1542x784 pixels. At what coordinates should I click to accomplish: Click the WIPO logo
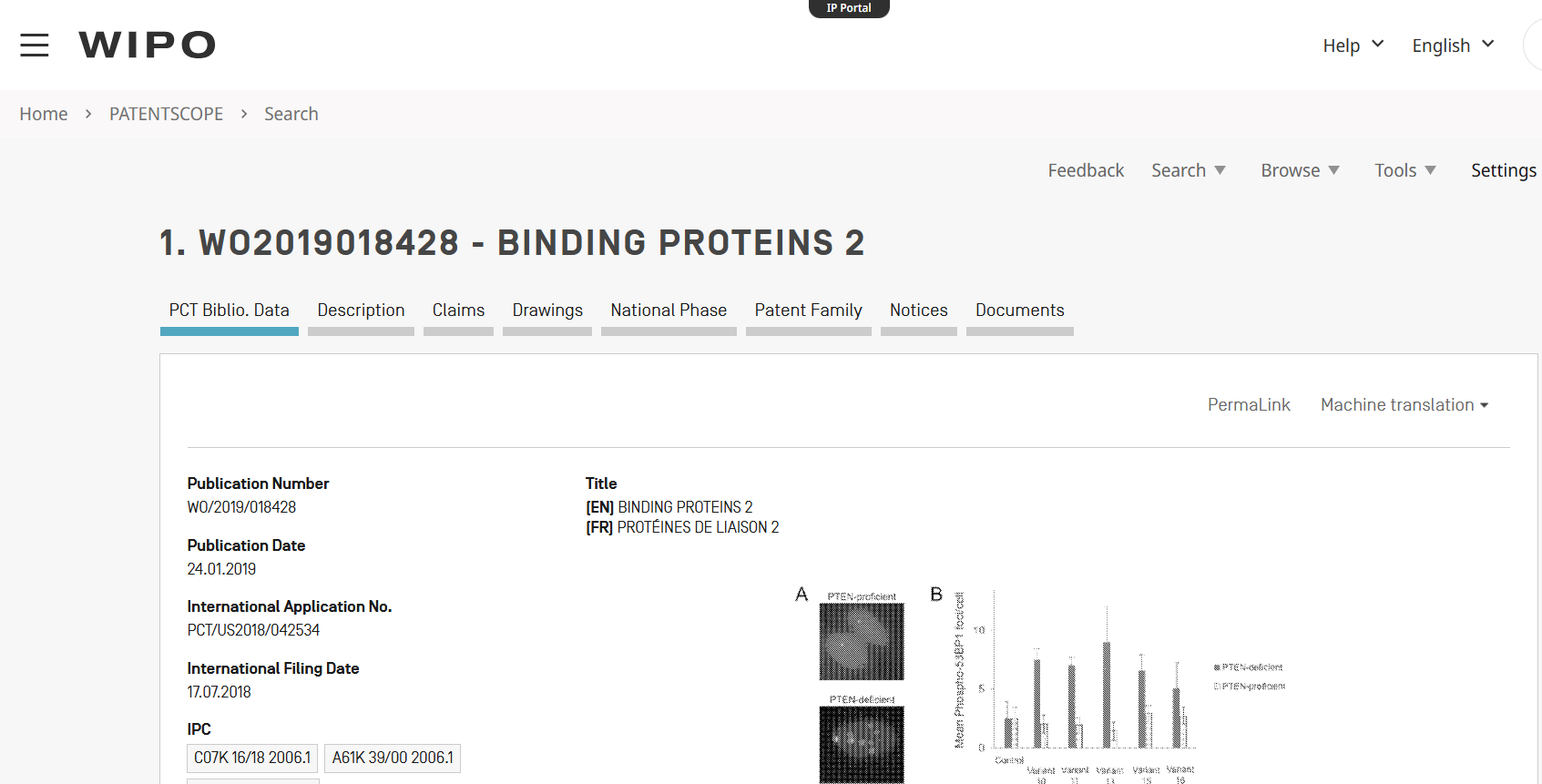point(147,45)
